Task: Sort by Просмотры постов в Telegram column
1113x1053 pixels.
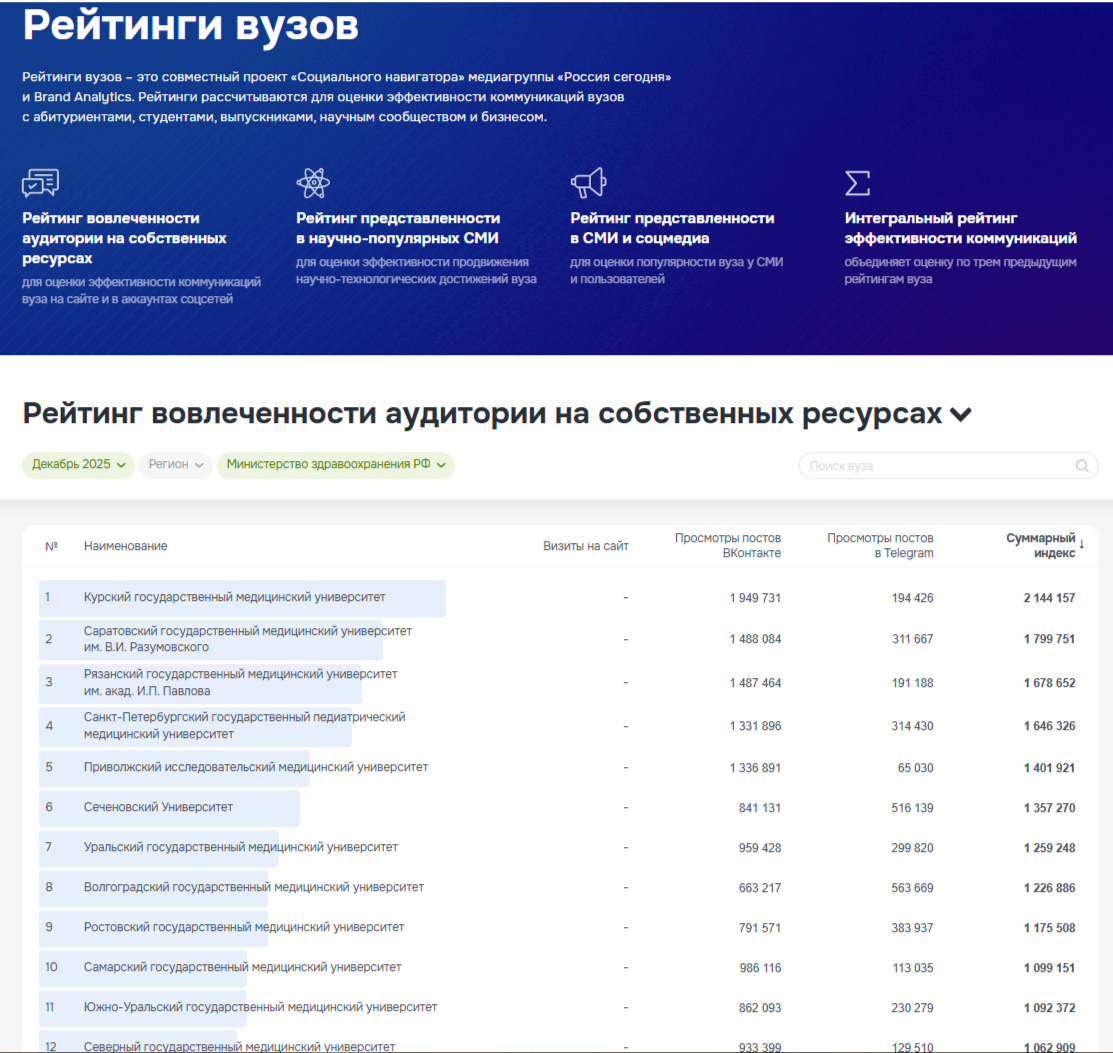Action: [880, 545]
